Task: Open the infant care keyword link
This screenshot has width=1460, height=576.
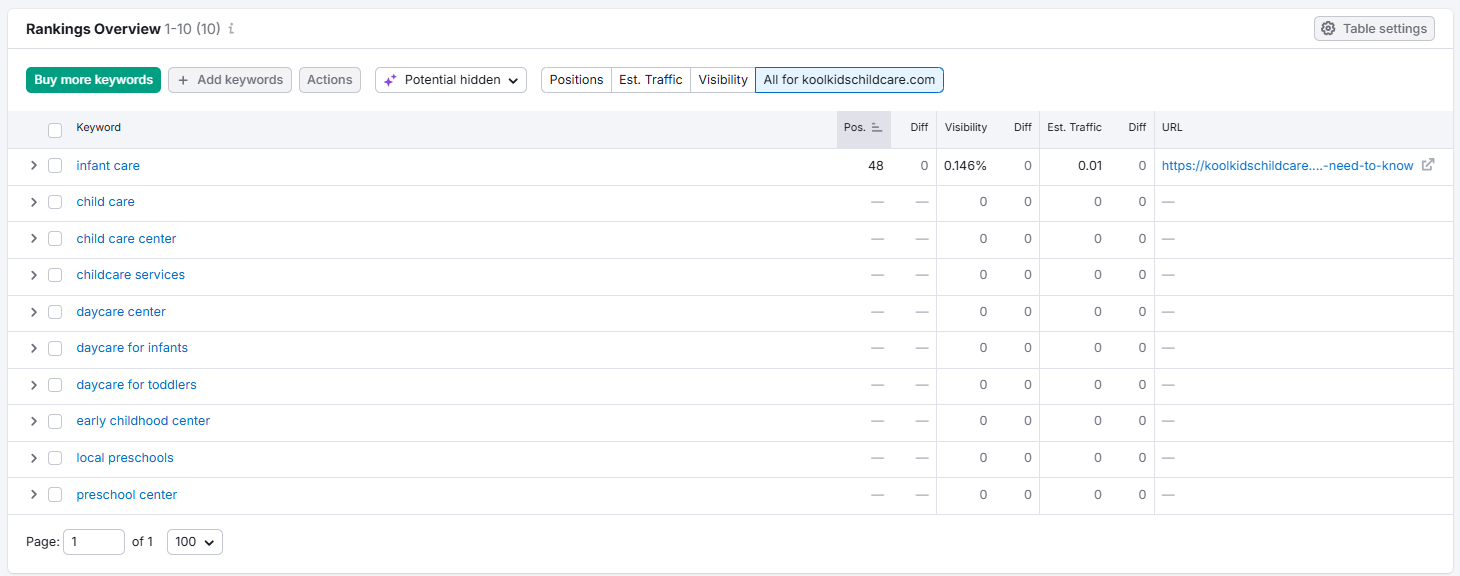Action: click(x=108, y=165)
